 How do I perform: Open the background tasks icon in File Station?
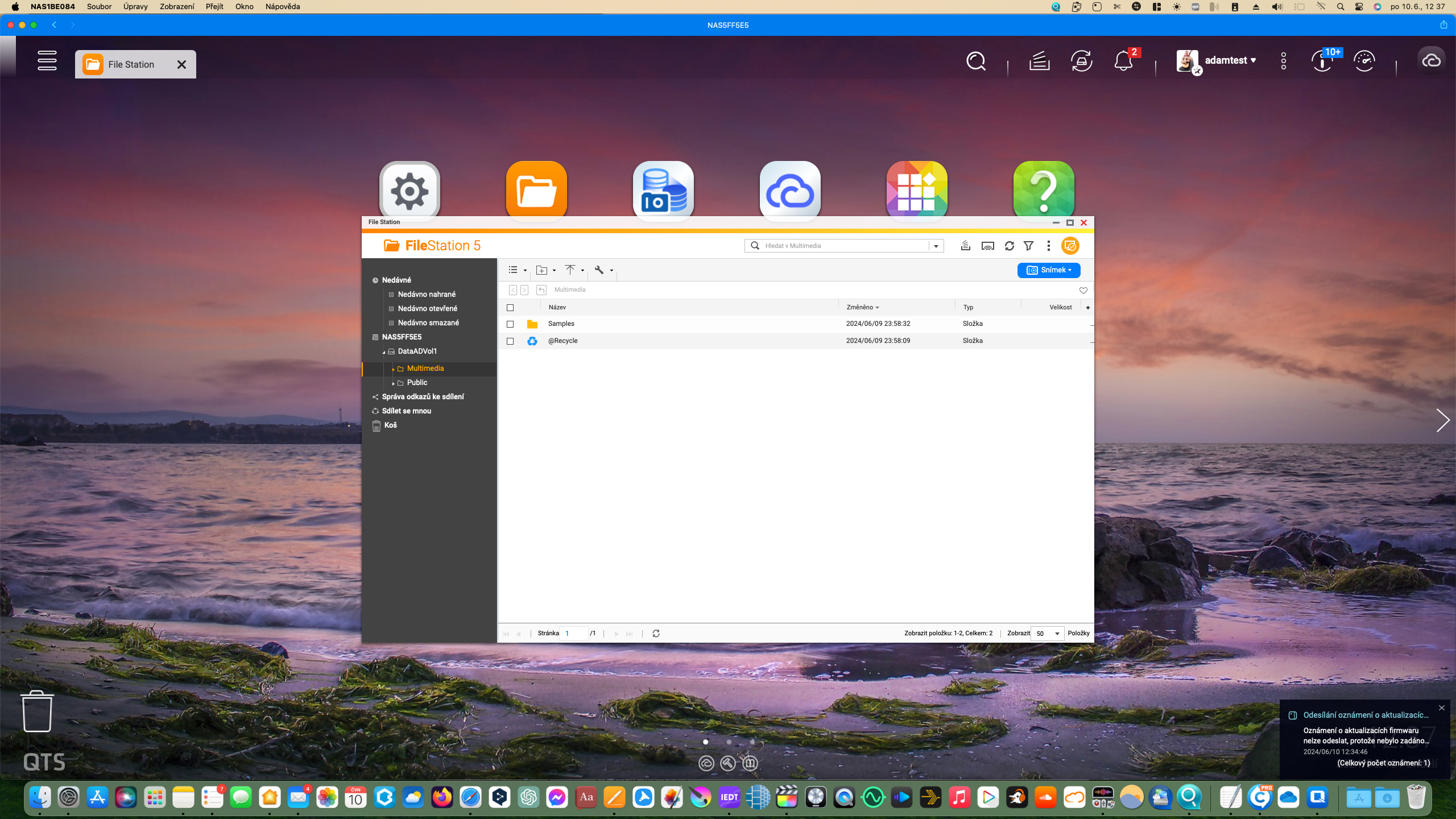pos(965,246)
